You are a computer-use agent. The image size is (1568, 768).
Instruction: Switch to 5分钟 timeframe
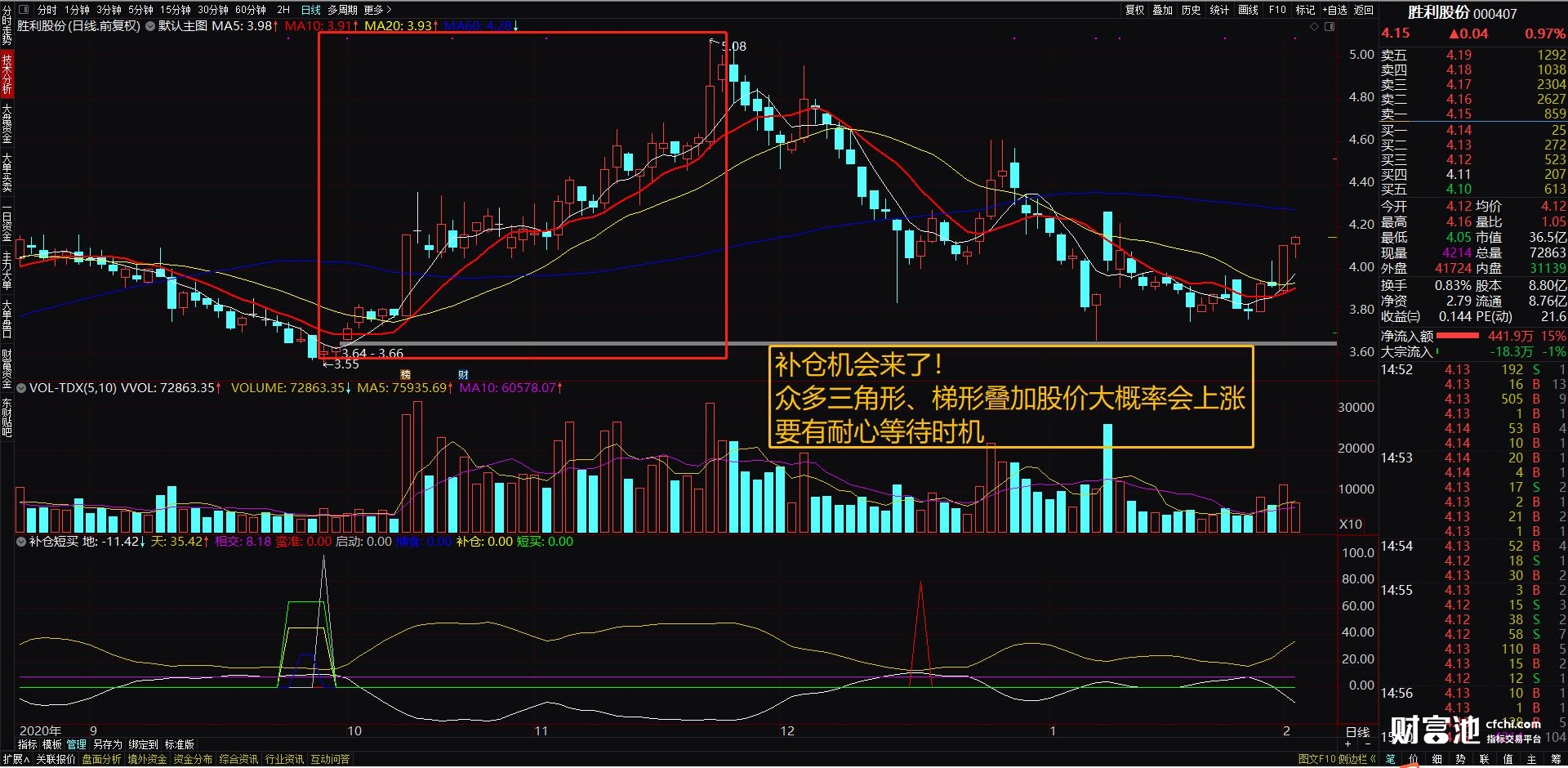pyautogui.click(x=140, y=10)
